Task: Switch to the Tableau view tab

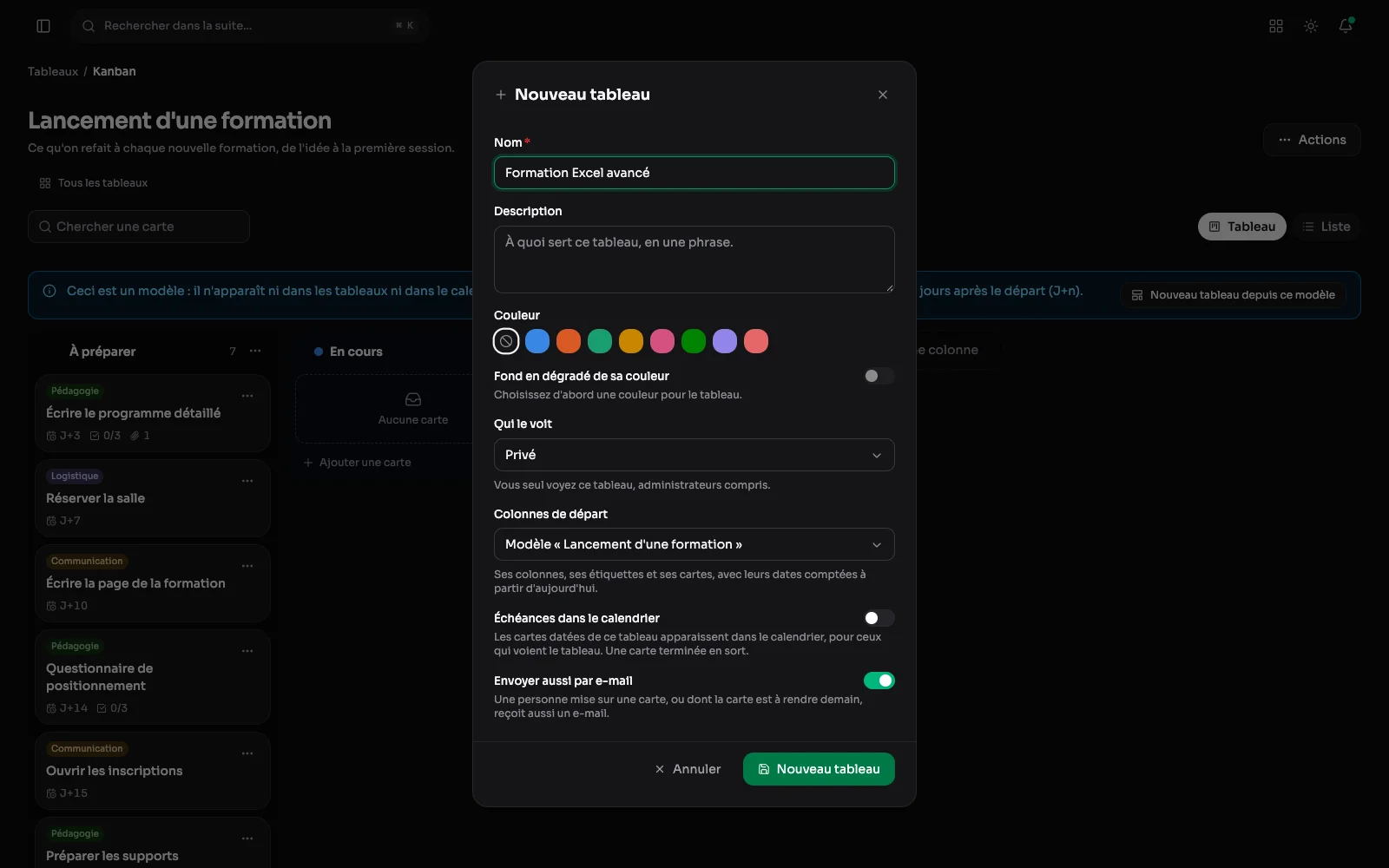Action: tap(1242, 227)
